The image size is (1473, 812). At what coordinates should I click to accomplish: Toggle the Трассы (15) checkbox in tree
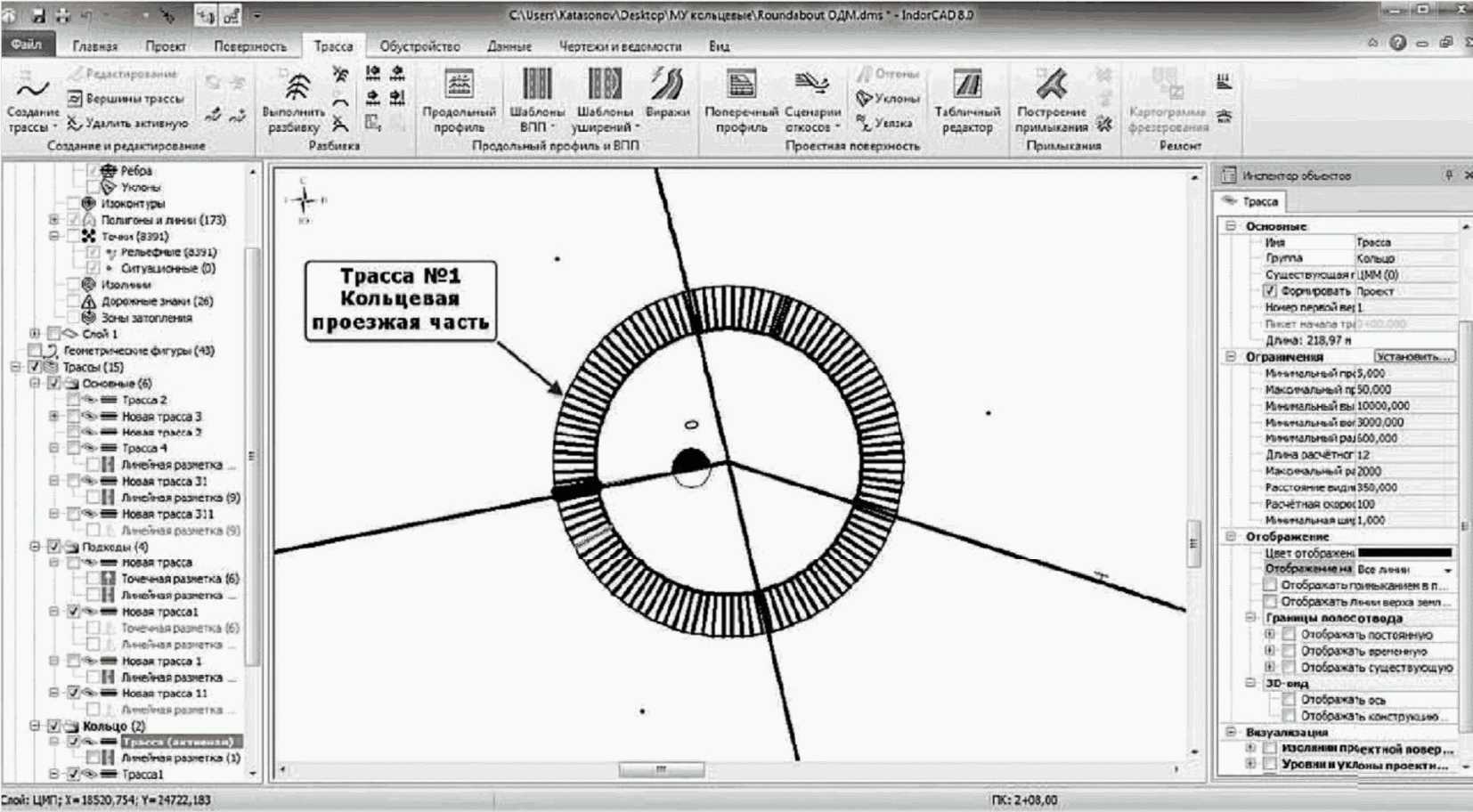tap(36, 367)
